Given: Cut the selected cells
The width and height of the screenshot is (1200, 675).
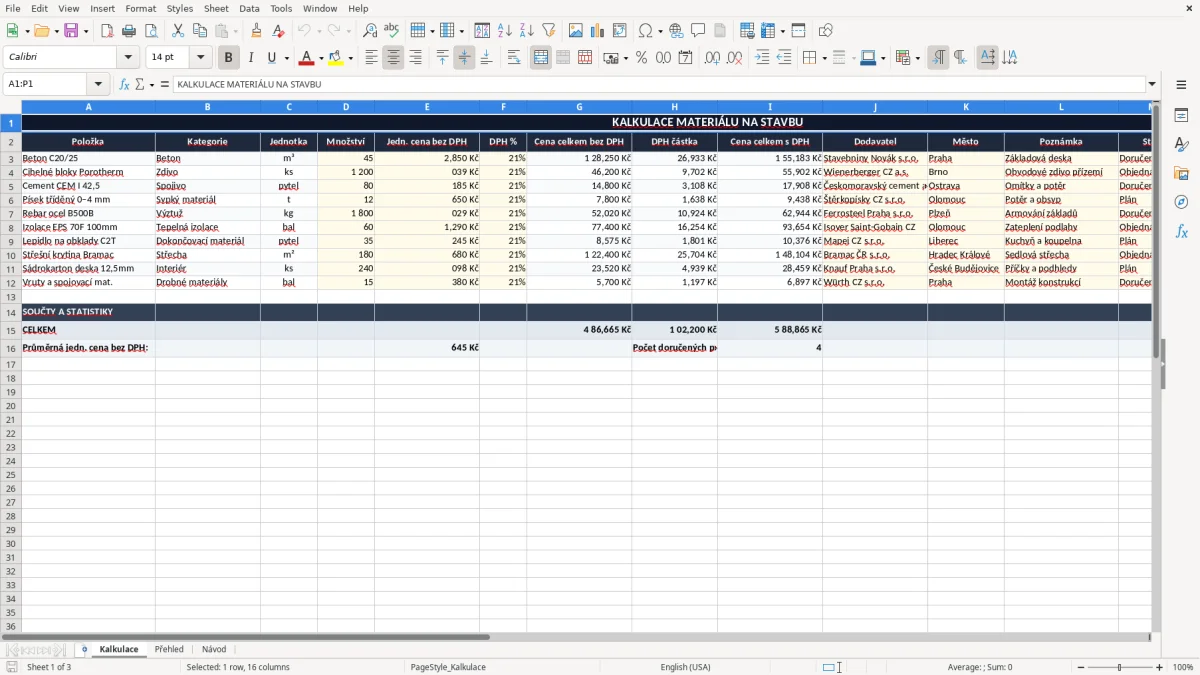Looking at the screenshot, I should [178, 31].
